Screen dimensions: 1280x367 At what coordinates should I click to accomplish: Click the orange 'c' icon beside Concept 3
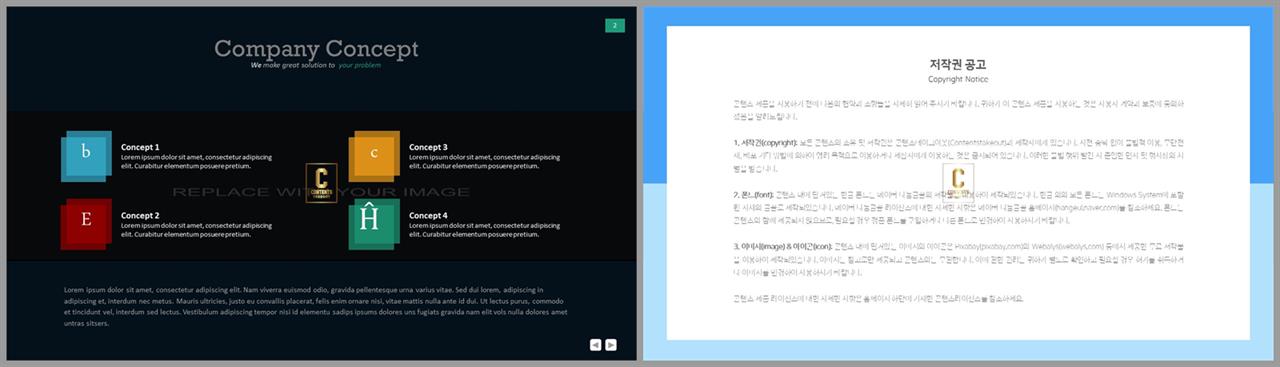374,156
